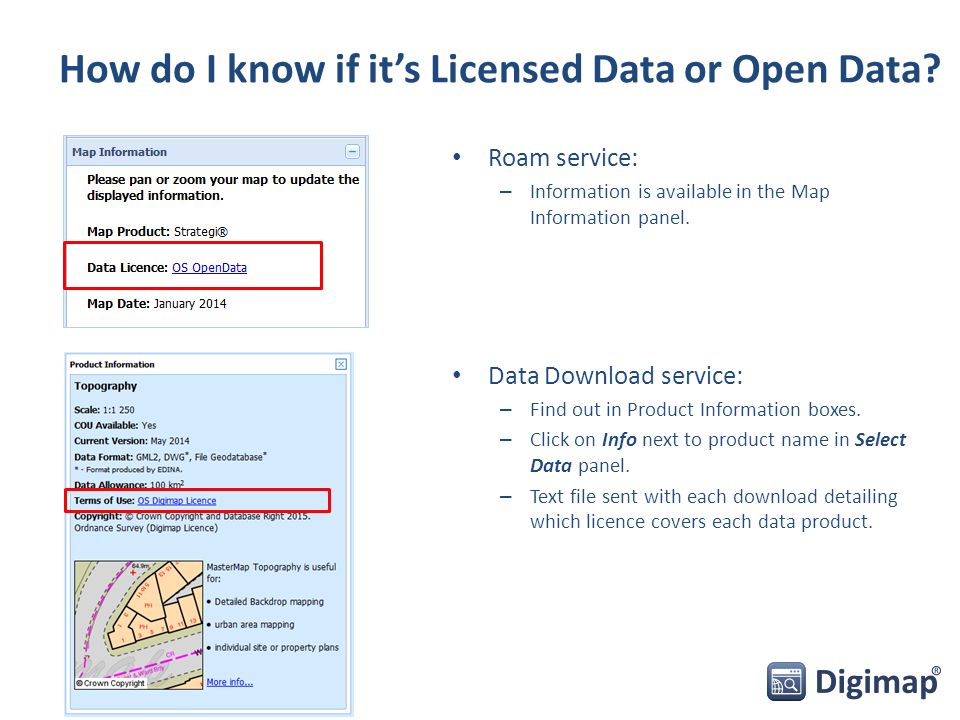The height and width of the screenshot is (720, 960).
Task: Click the 'Roam service:' bullet heading
Action: tap(563, 158)
